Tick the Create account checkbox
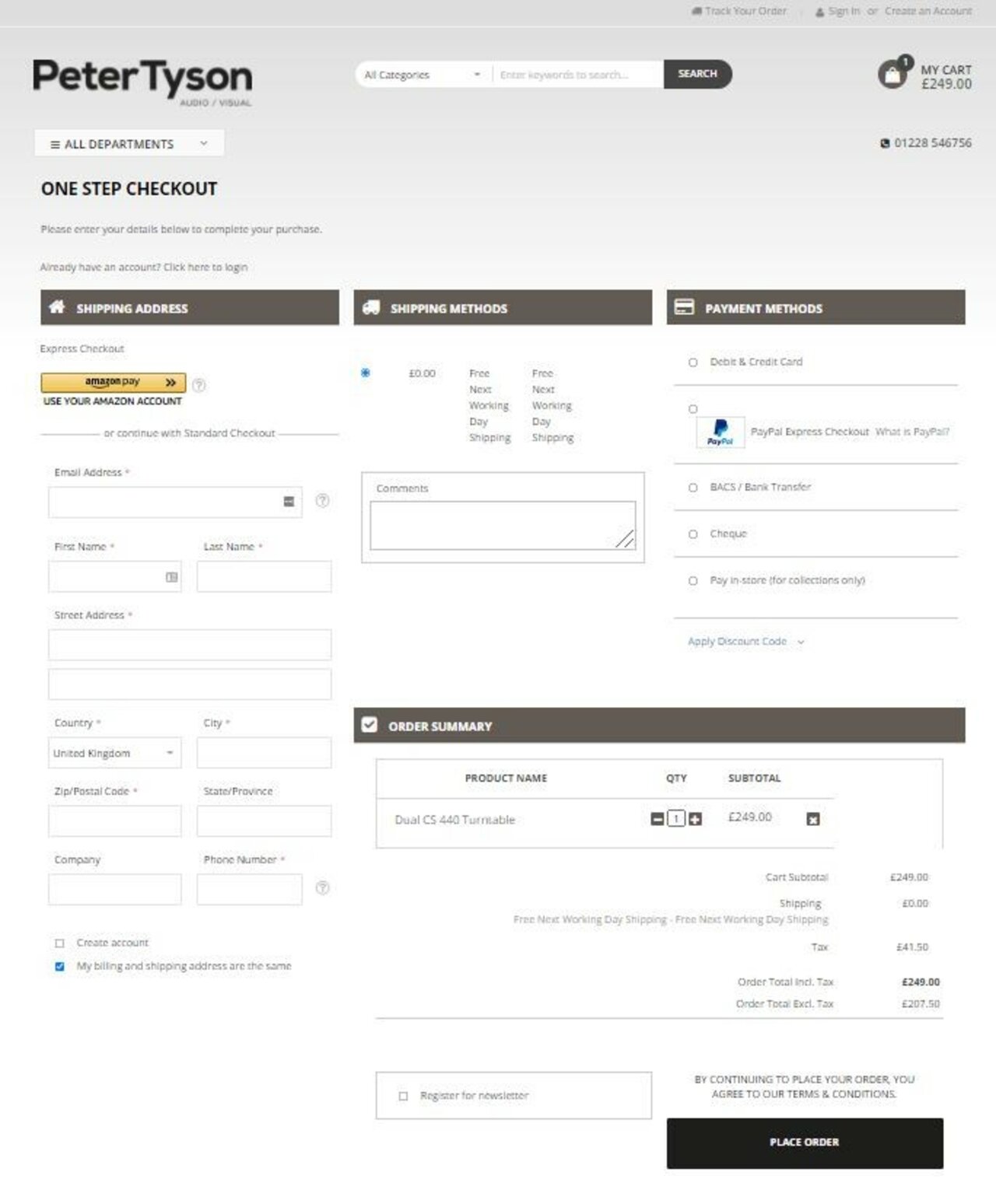 (60, 943)
